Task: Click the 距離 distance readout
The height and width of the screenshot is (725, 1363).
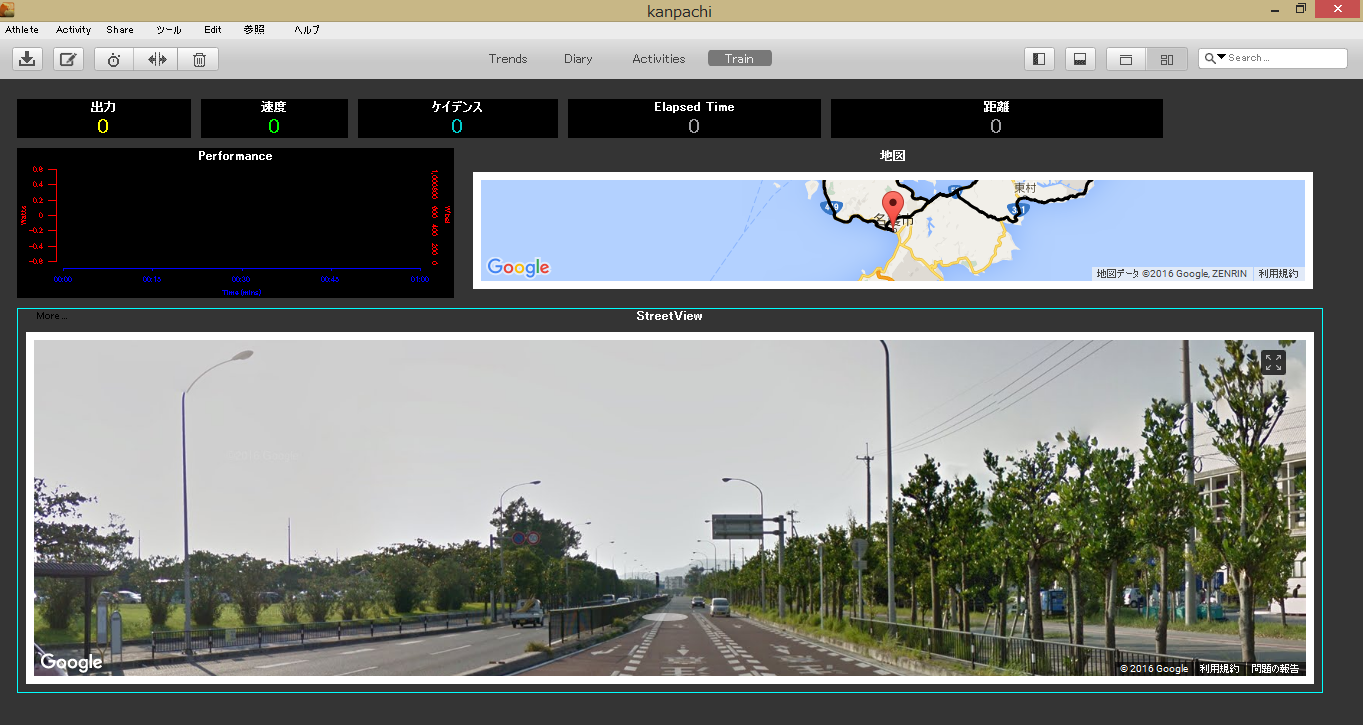Action: click(x=996, y=118)
